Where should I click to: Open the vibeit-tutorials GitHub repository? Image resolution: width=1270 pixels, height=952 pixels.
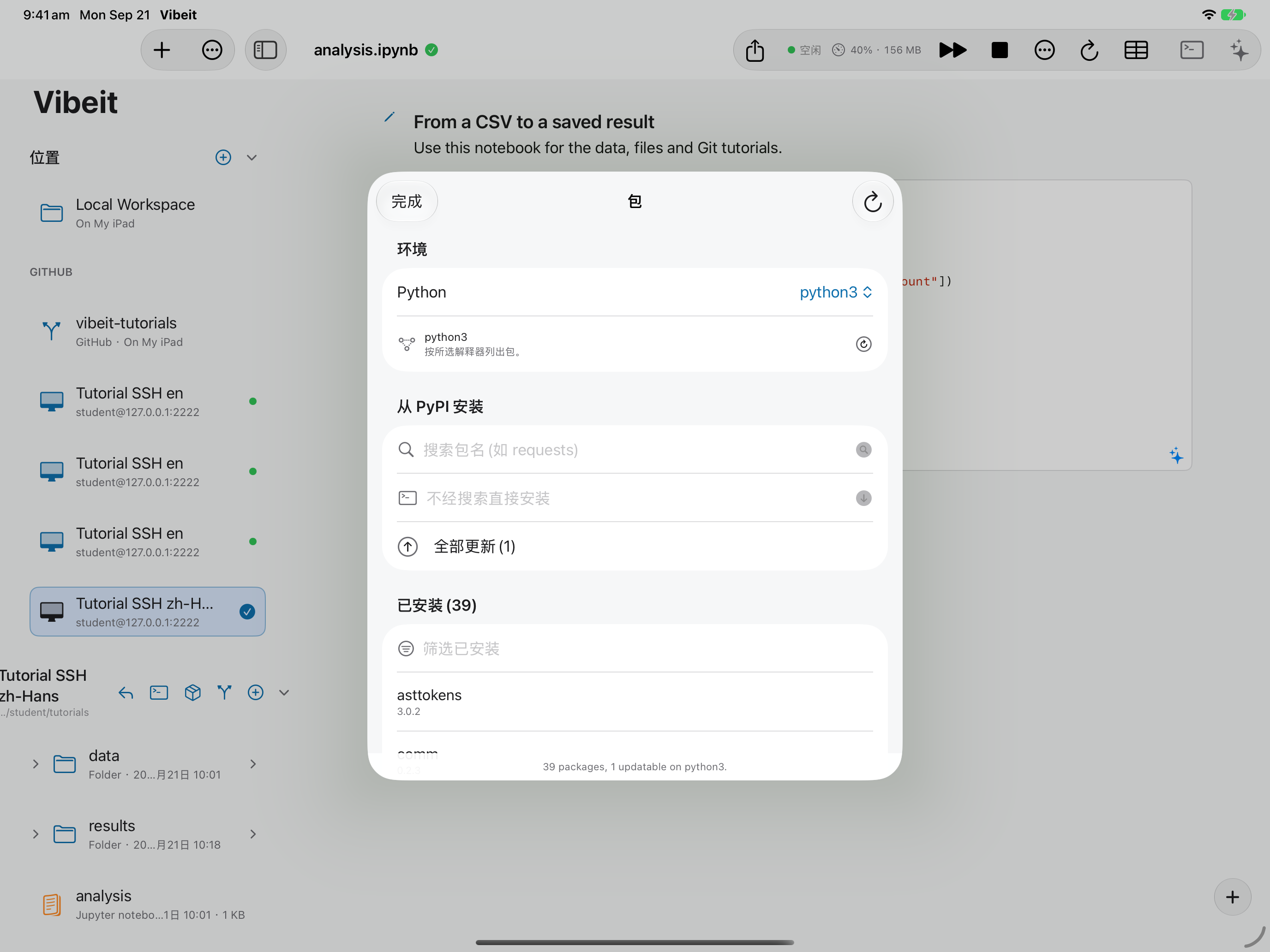click(x=148, y=331)
